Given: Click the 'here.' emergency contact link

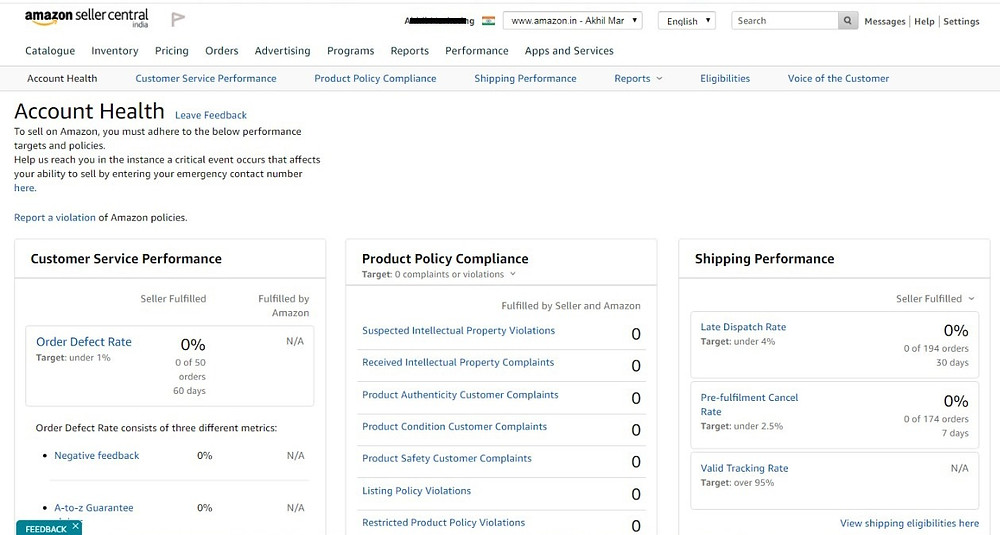Looking at the screenshot, I should coord(25,188).
